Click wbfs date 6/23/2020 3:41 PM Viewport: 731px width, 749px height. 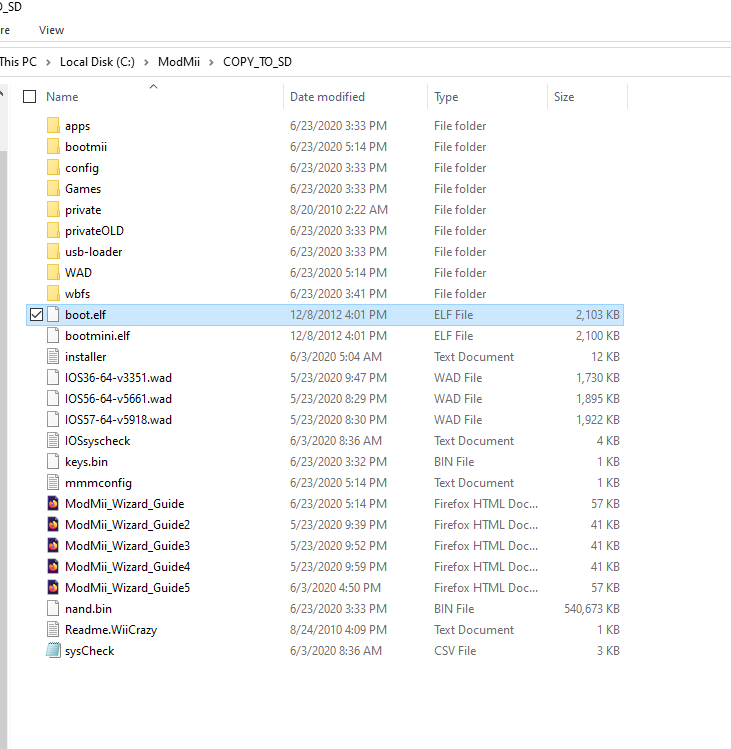[x=338, y=294]
